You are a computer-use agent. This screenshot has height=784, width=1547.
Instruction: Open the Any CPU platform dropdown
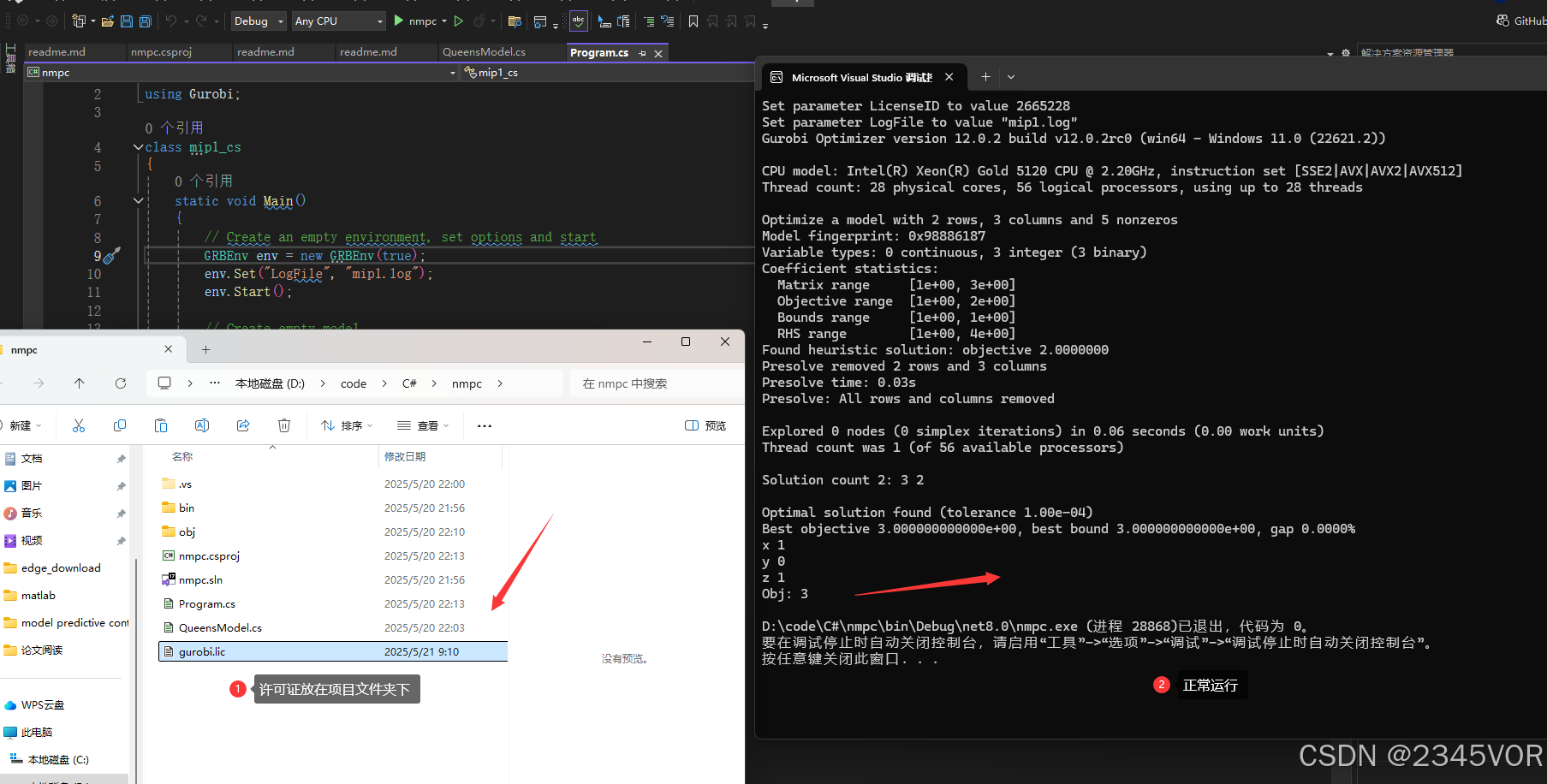[338, 21]
